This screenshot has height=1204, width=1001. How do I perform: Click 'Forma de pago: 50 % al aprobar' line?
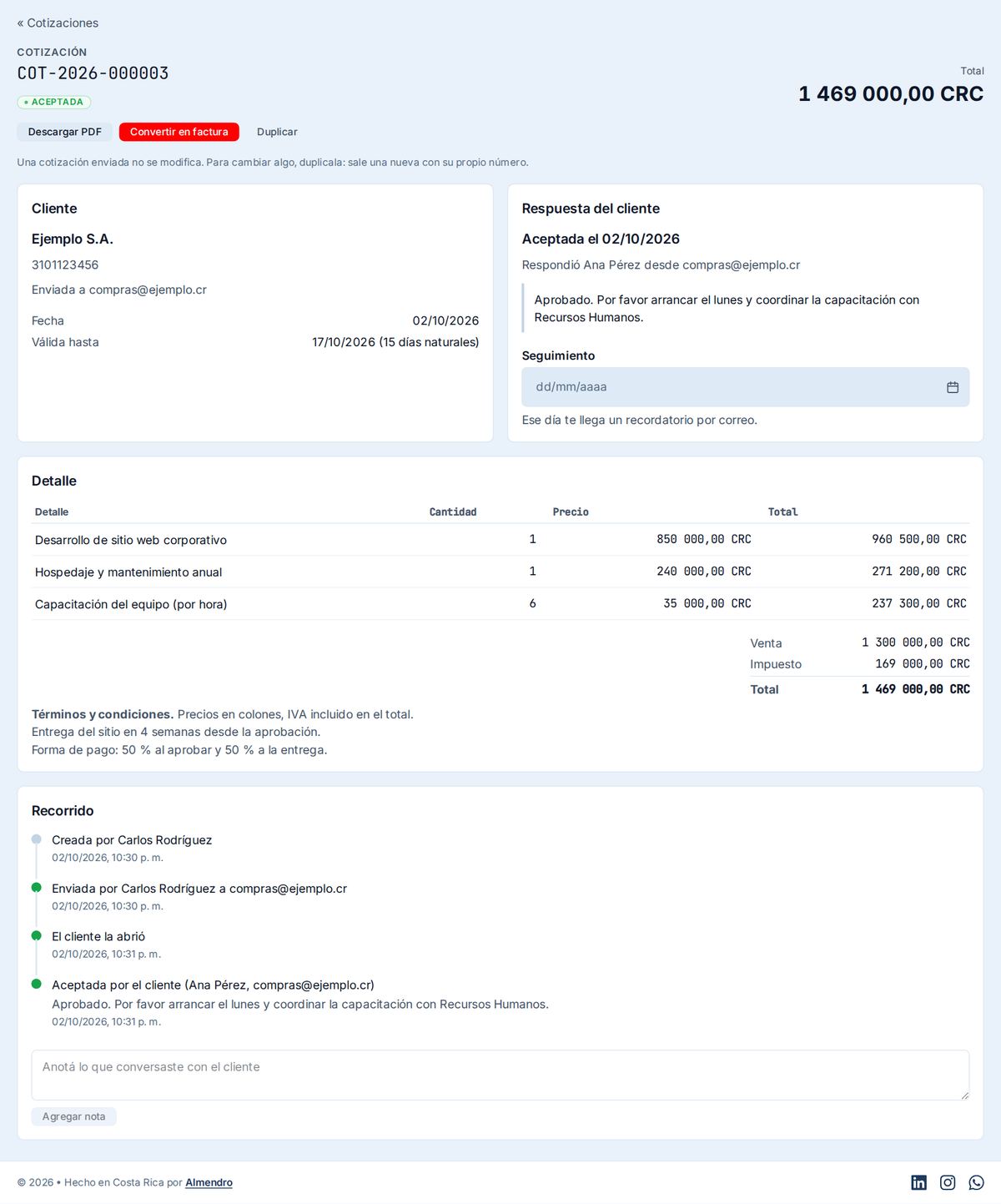[x=179, y=750]
